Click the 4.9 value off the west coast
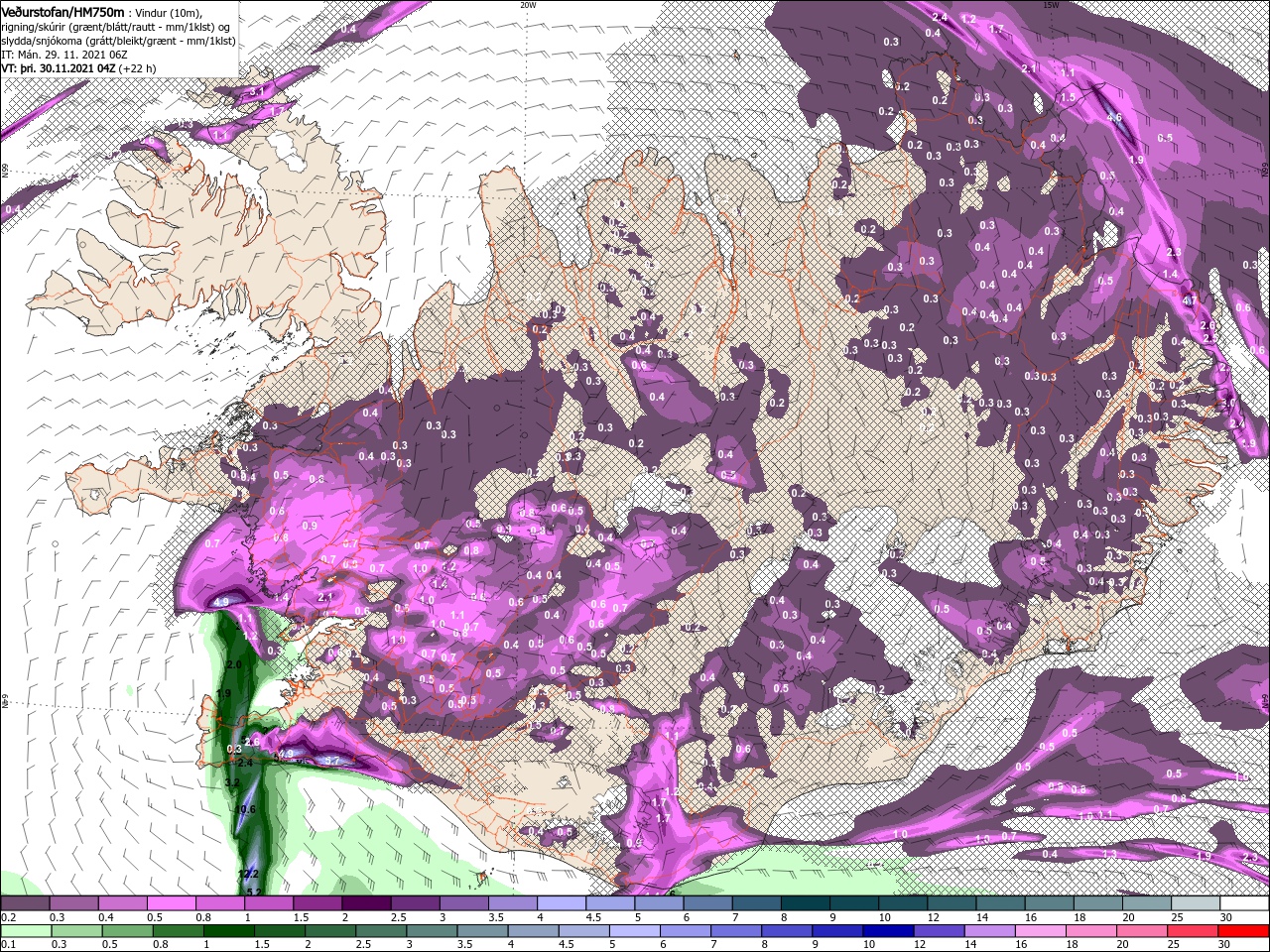This screenshot has width=1270, height=952. pyautogui.click(x=221, y=601)
